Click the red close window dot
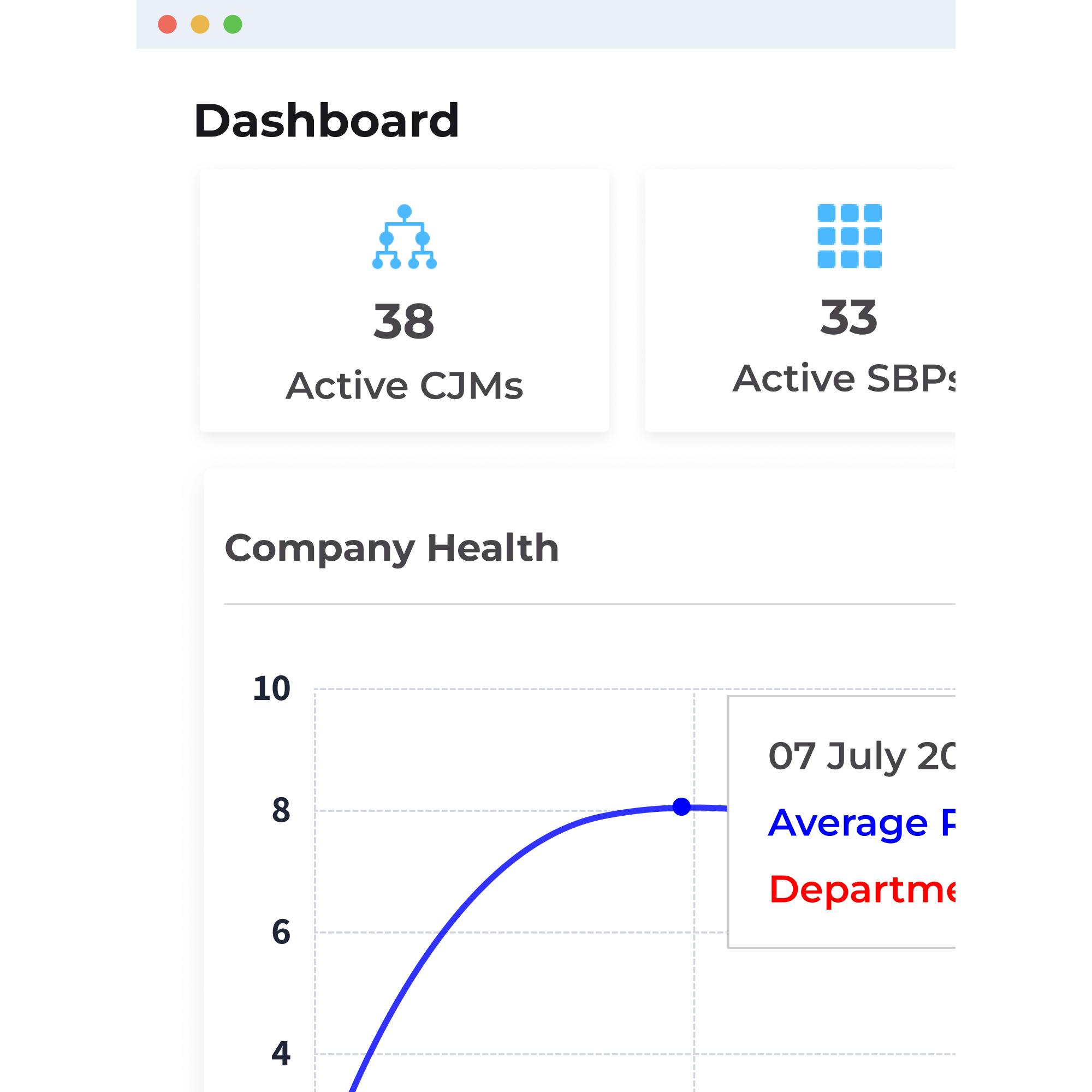The width and height of the screenshot is (1092, 1092). pyautogui.click(x=167, y=25)
